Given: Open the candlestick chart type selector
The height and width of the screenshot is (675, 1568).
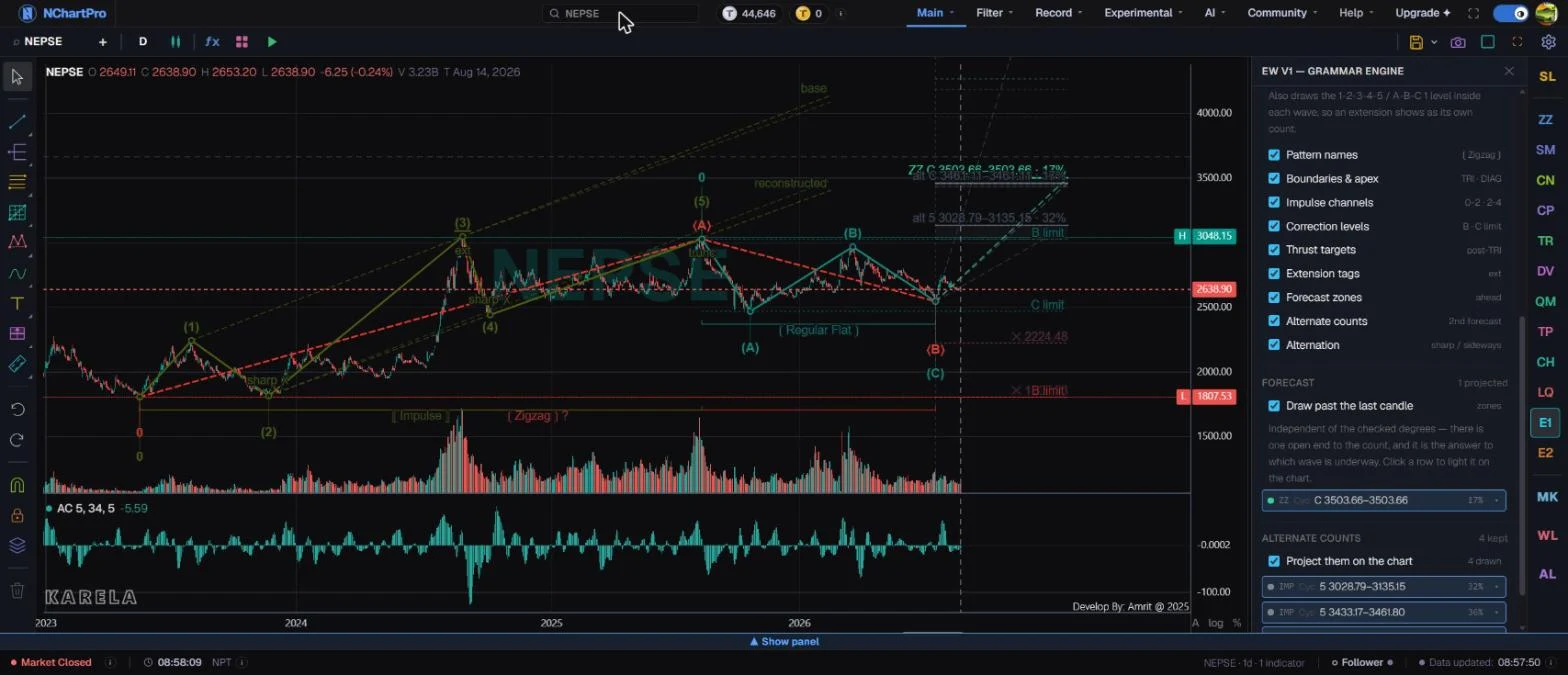Looking at the screenshot, I should [176, 42].
